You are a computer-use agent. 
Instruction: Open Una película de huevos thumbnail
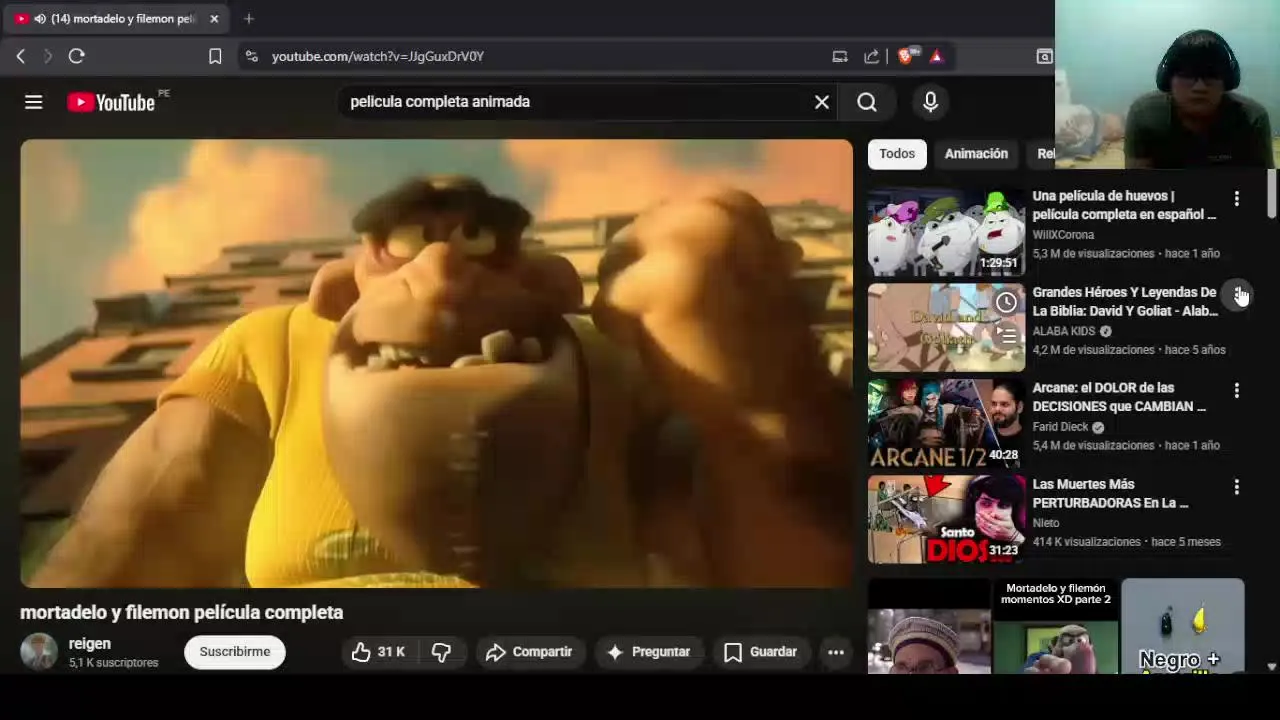[946, 232]
